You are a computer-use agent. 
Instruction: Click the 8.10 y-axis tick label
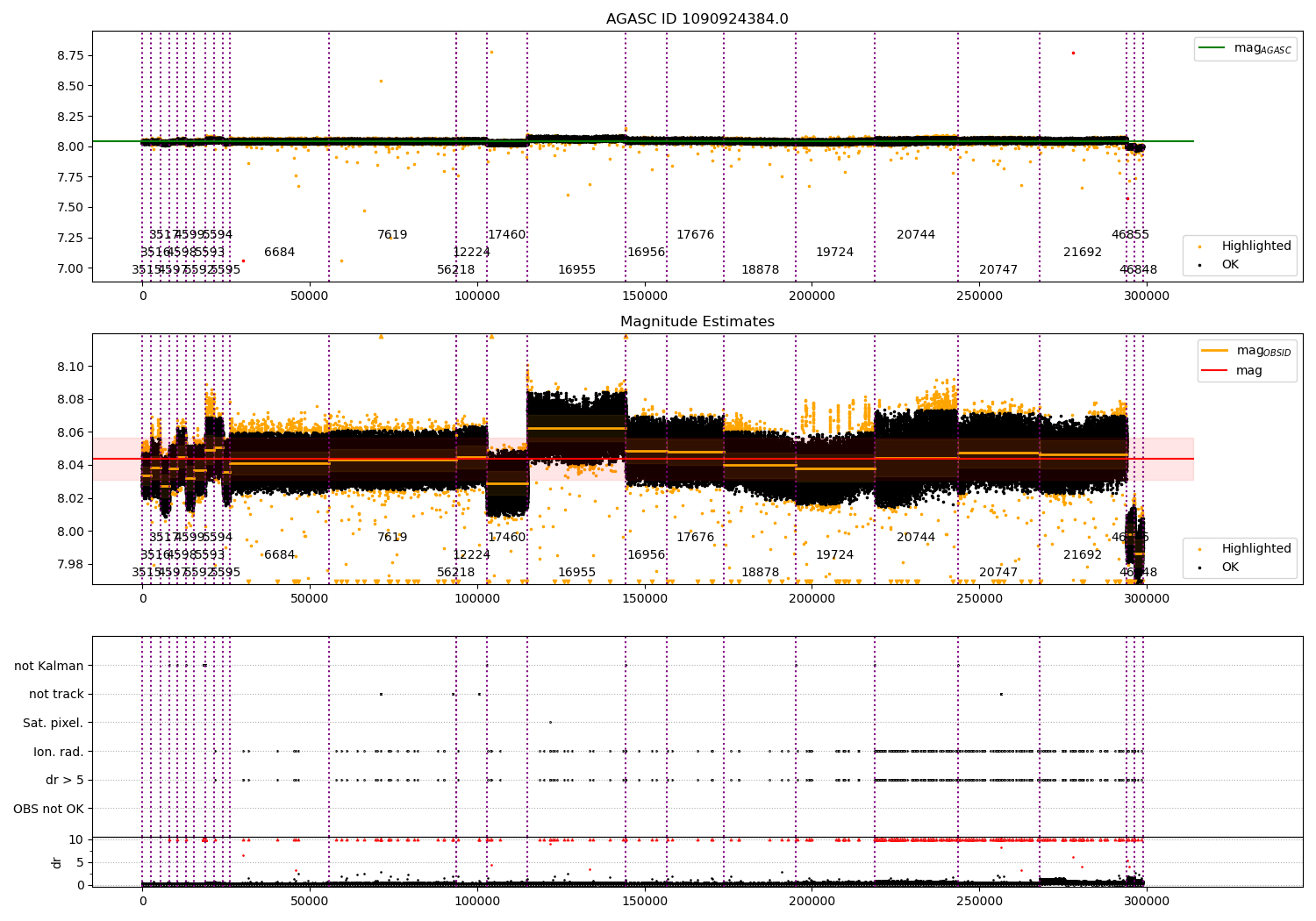coord(70,367)
